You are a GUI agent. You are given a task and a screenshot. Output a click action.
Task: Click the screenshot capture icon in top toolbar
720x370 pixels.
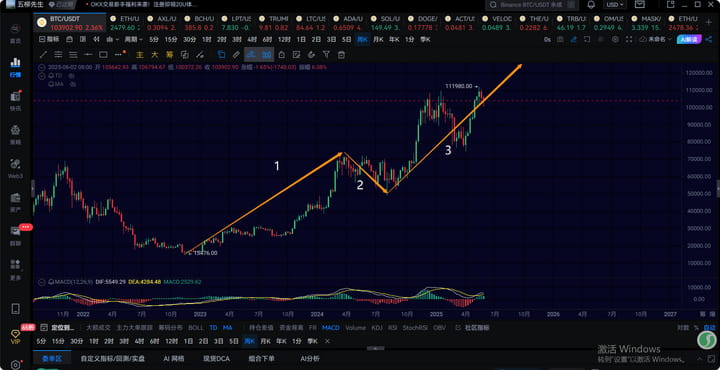560,39
